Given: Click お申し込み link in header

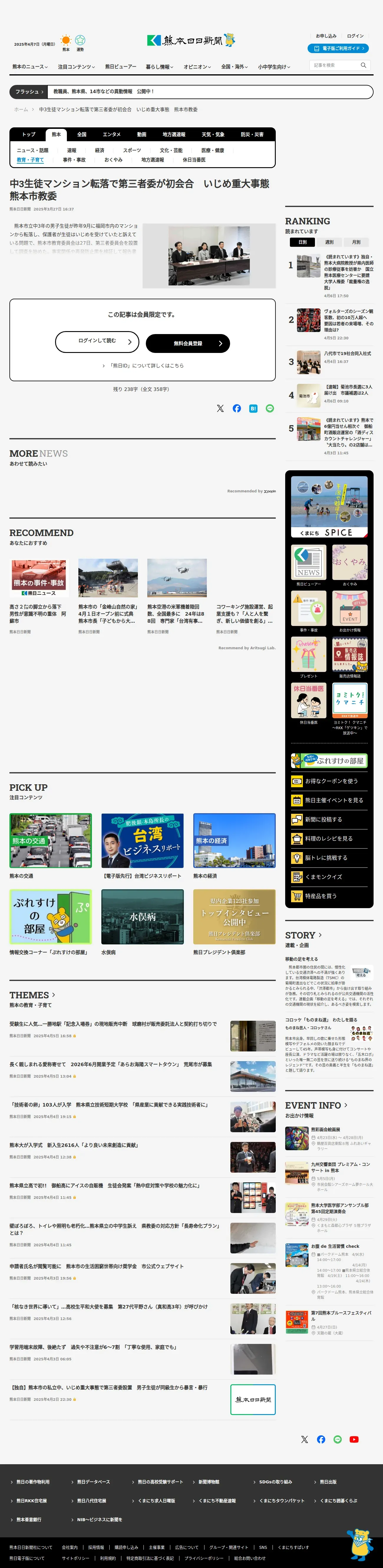Looking at the screenshot, I should click(326, 36).
